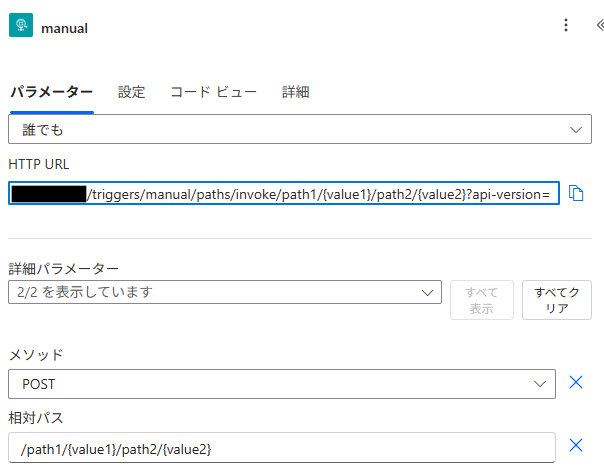This screenshot has width=604, height=470.
Task: Click the 詳細パラメーター label
Action: (64, 268)
